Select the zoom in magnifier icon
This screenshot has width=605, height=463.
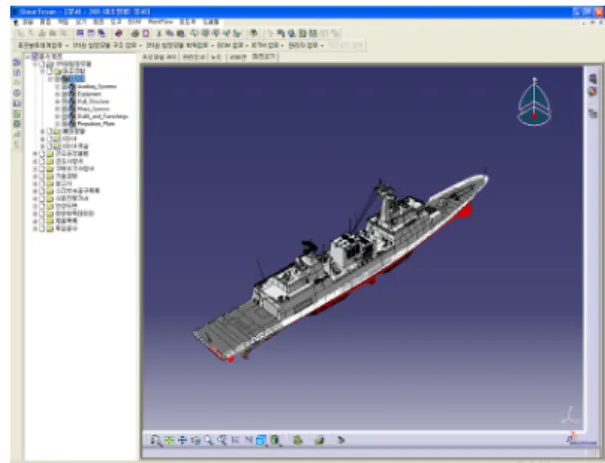tap(209, 440)
